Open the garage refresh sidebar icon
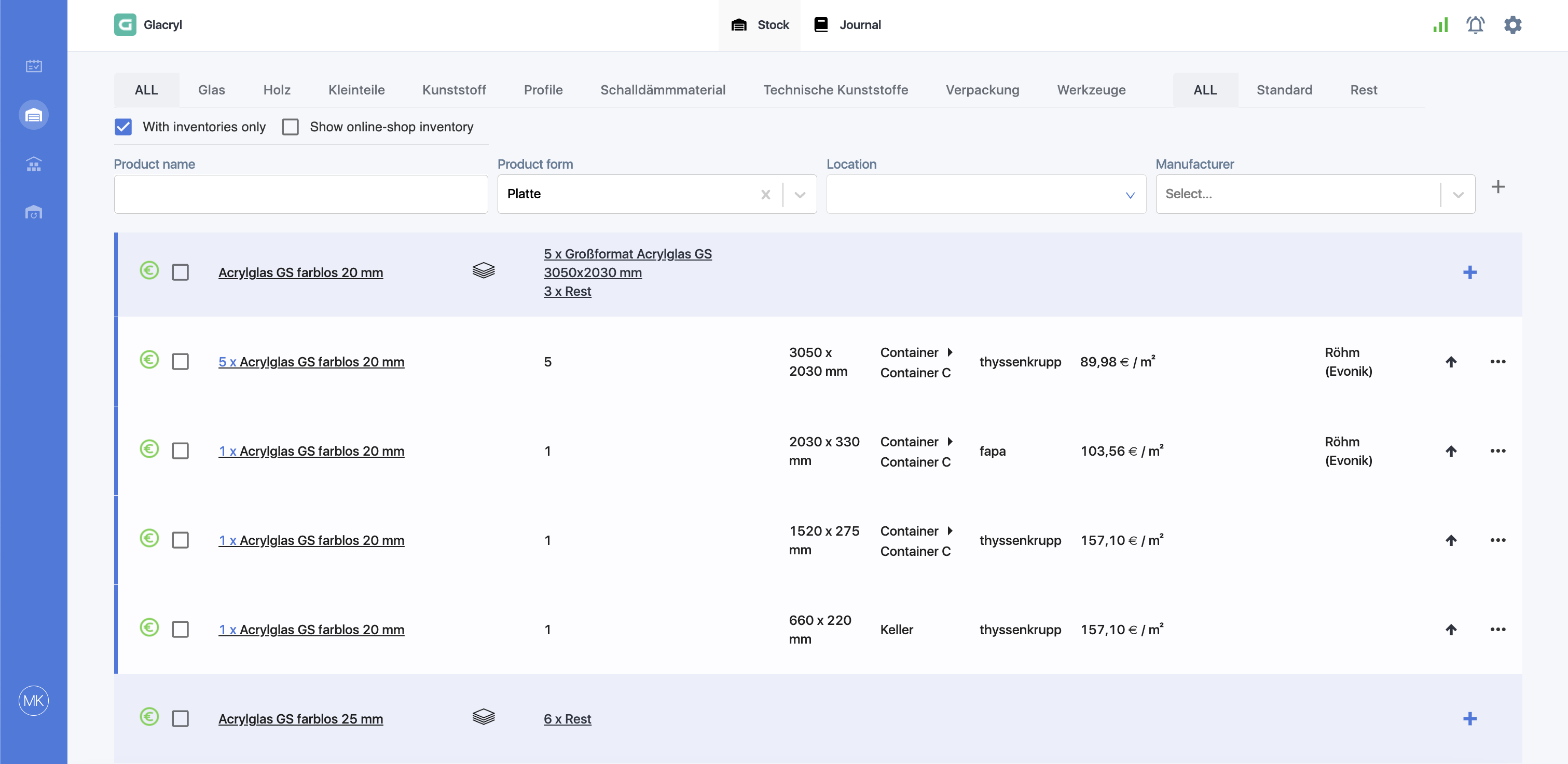Screen dimensions: 1568x764 (x=34, y=212)
